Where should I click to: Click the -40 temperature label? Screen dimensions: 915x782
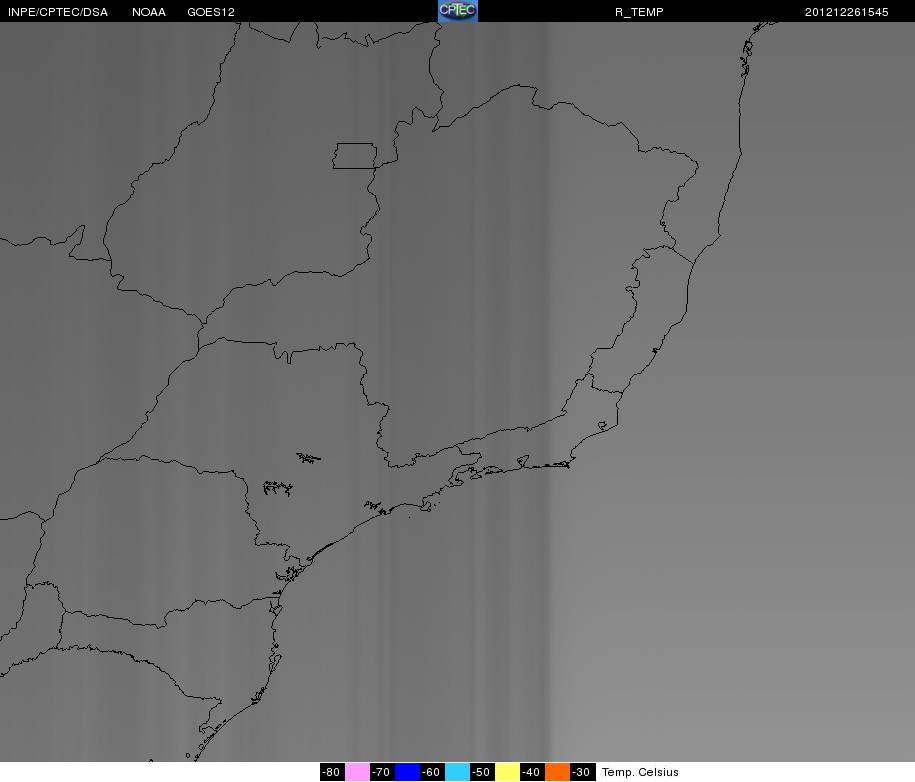point(532,772)
